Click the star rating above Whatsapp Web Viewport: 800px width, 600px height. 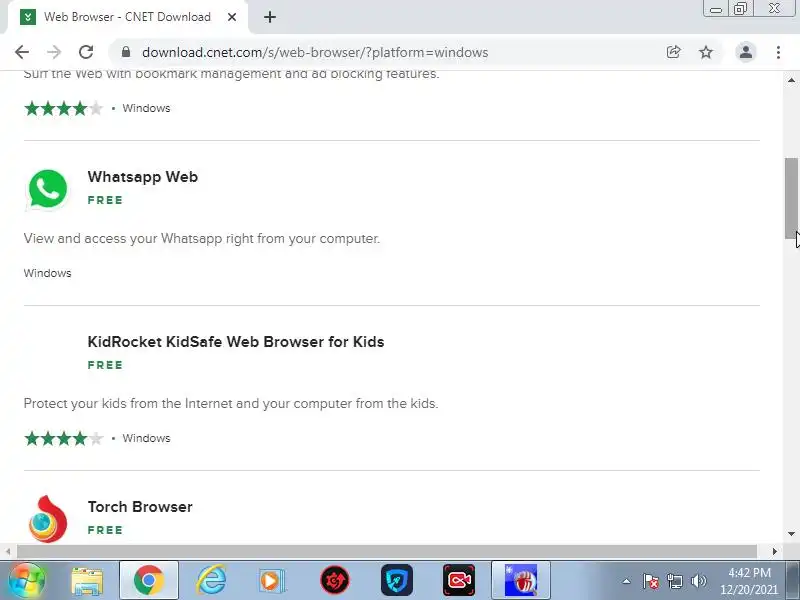click(64, 108)
